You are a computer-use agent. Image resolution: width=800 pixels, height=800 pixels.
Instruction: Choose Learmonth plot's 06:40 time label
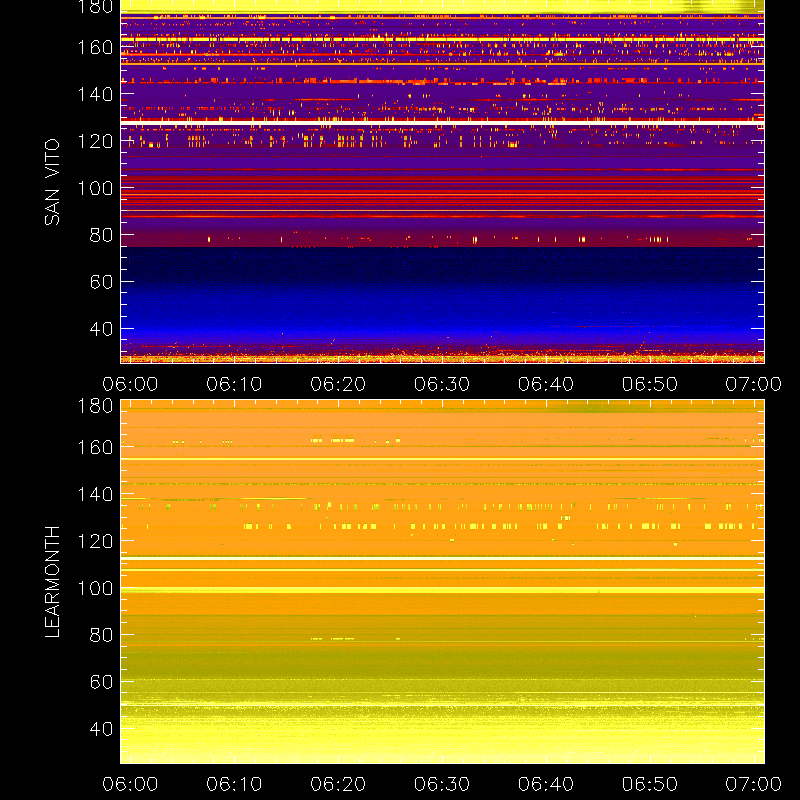pyautogui.click(x=546, y=784)
